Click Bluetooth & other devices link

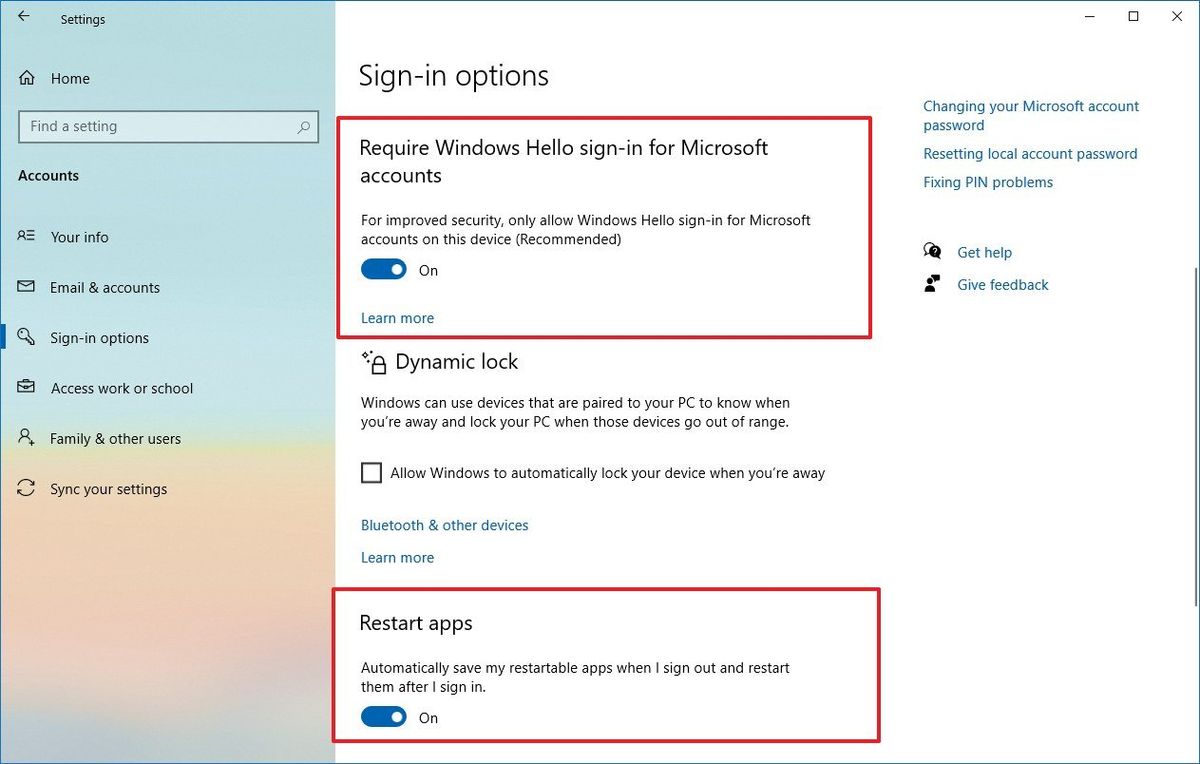444,525
